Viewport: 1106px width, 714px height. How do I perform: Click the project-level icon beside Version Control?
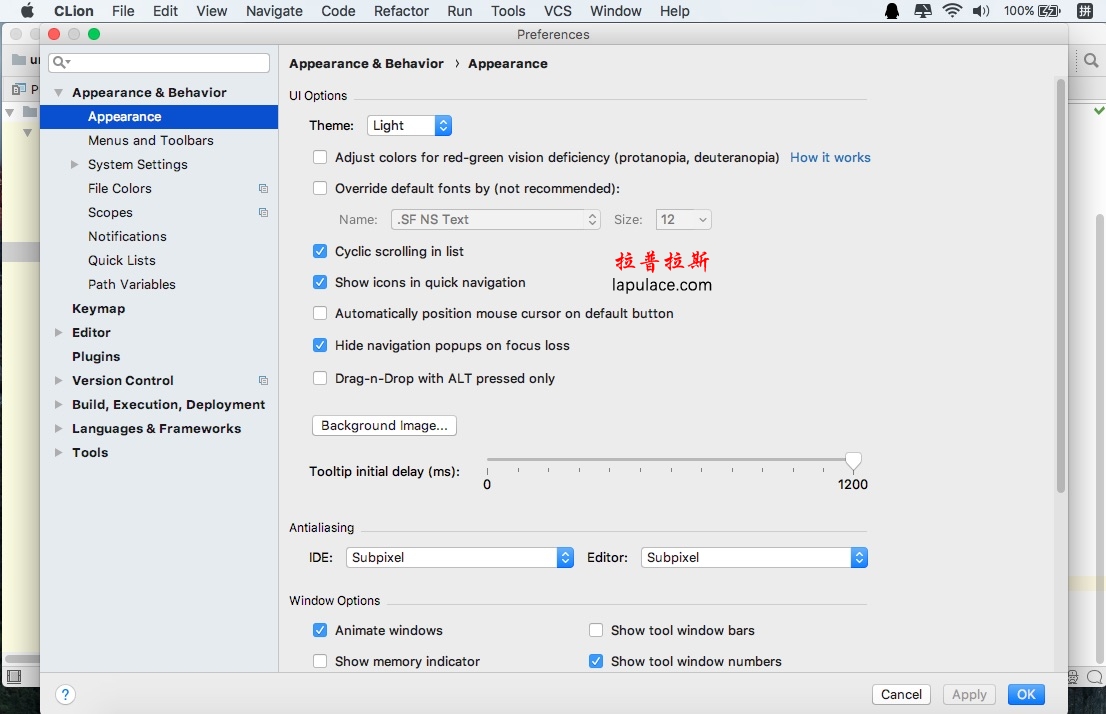pos(263,380)
